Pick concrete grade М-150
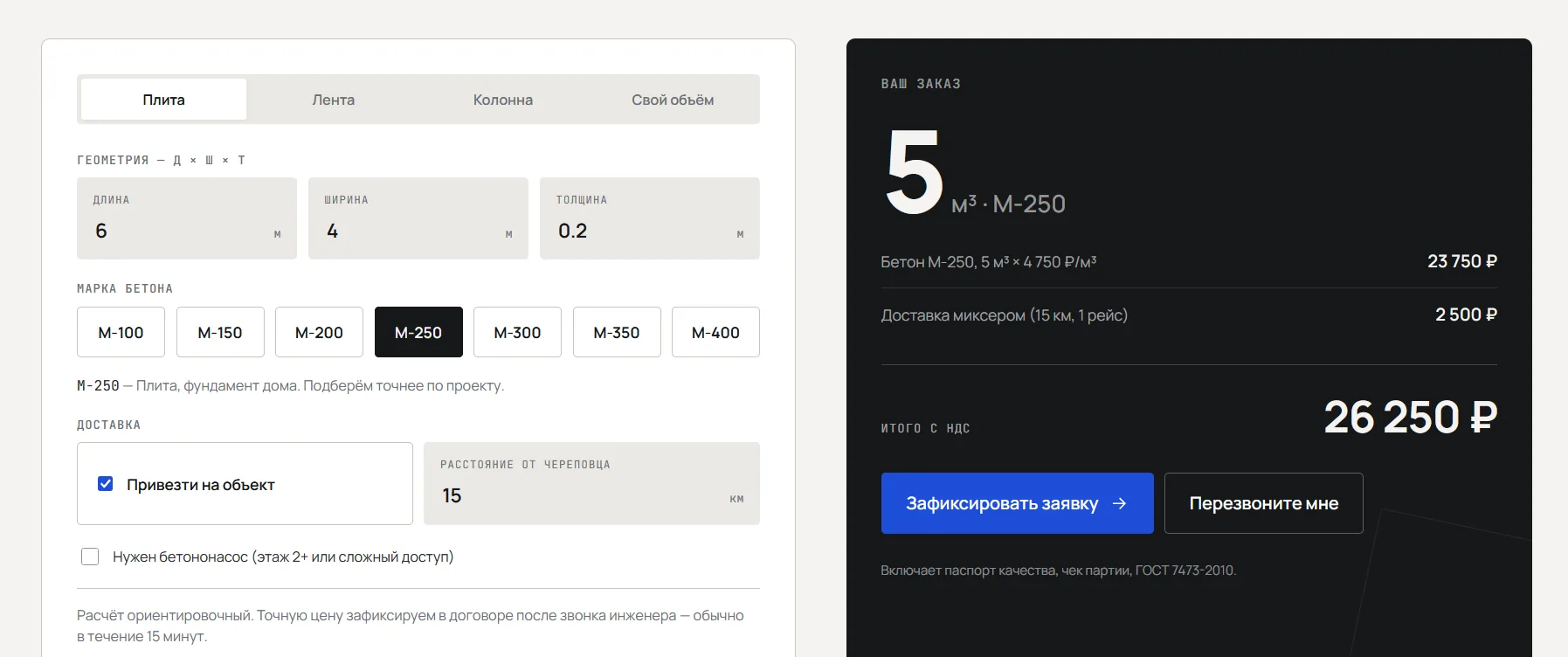1568x657 pixels. 220,332
